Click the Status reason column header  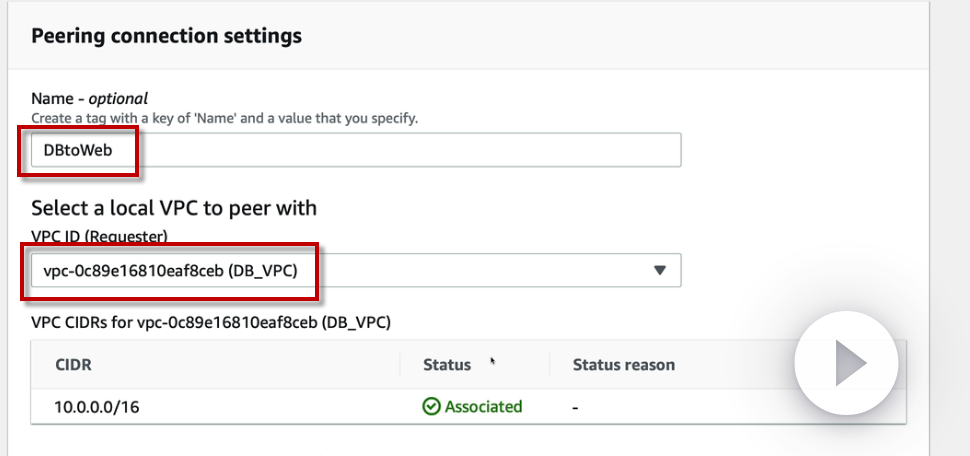(x=623, y=365)
